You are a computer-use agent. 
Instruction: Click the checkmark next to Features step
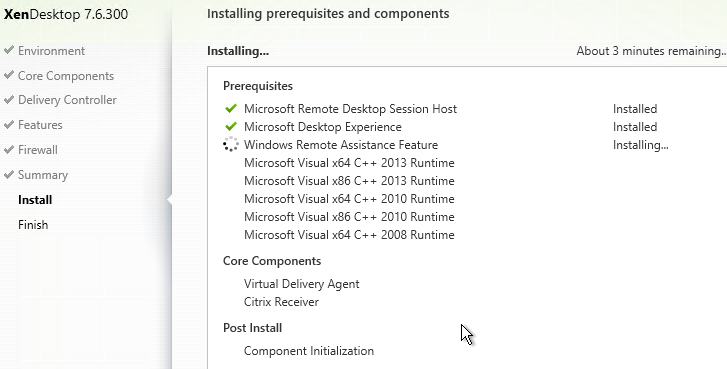click(9, 124)
